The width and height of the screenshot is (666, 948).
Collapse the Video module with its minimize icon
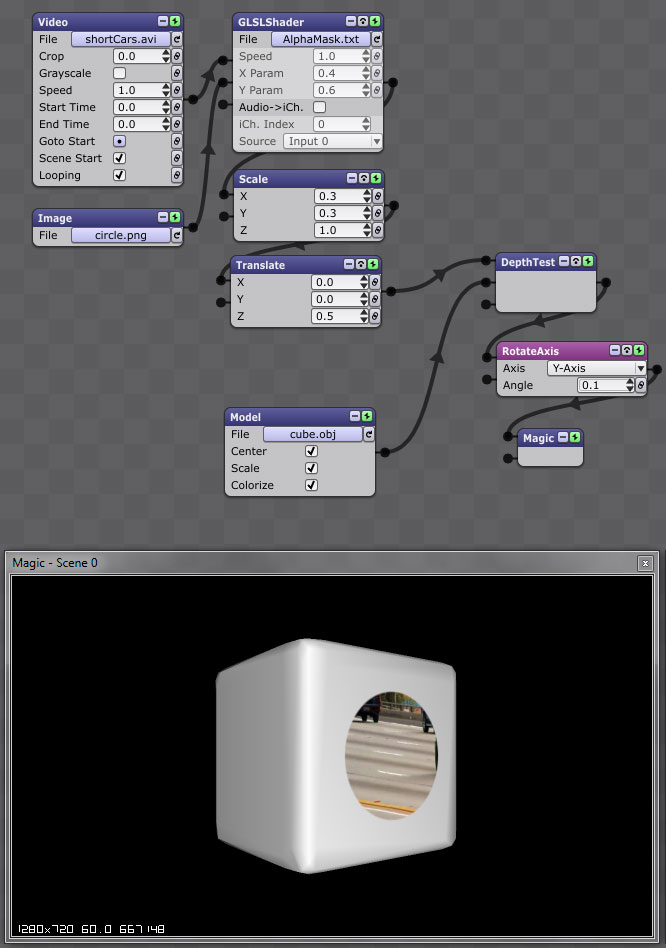(x=163, y=21)
